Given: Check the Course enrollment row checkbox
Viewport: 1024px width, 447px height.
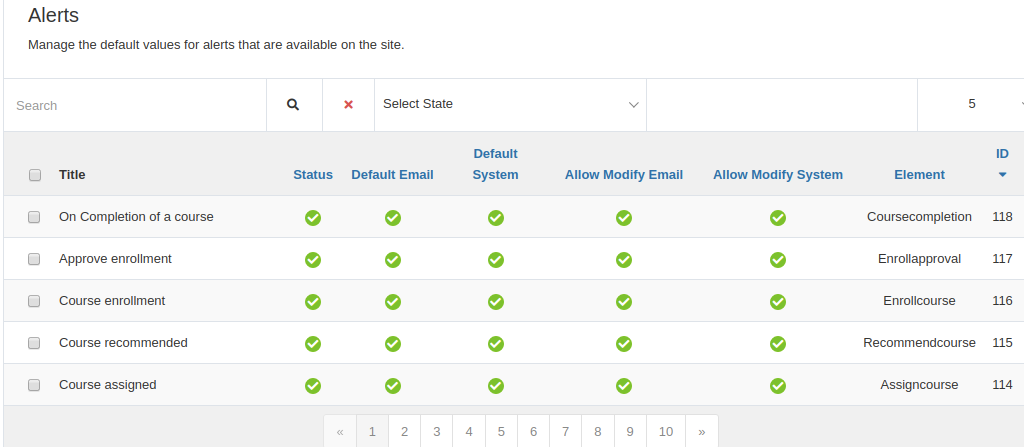Looking at the screenshot, I should [34, 301].
